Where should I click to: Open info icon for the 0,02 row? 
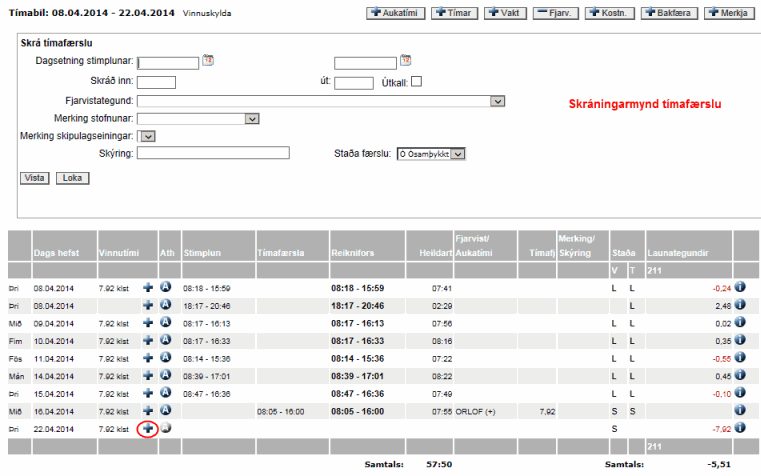[740, 322]
